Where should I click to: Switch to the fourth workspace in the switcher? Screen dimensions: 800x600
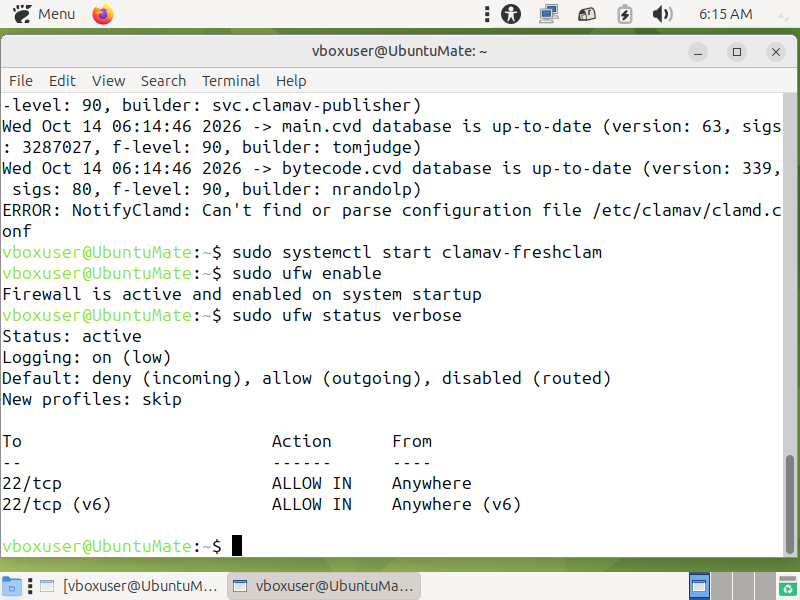point(765,586)
